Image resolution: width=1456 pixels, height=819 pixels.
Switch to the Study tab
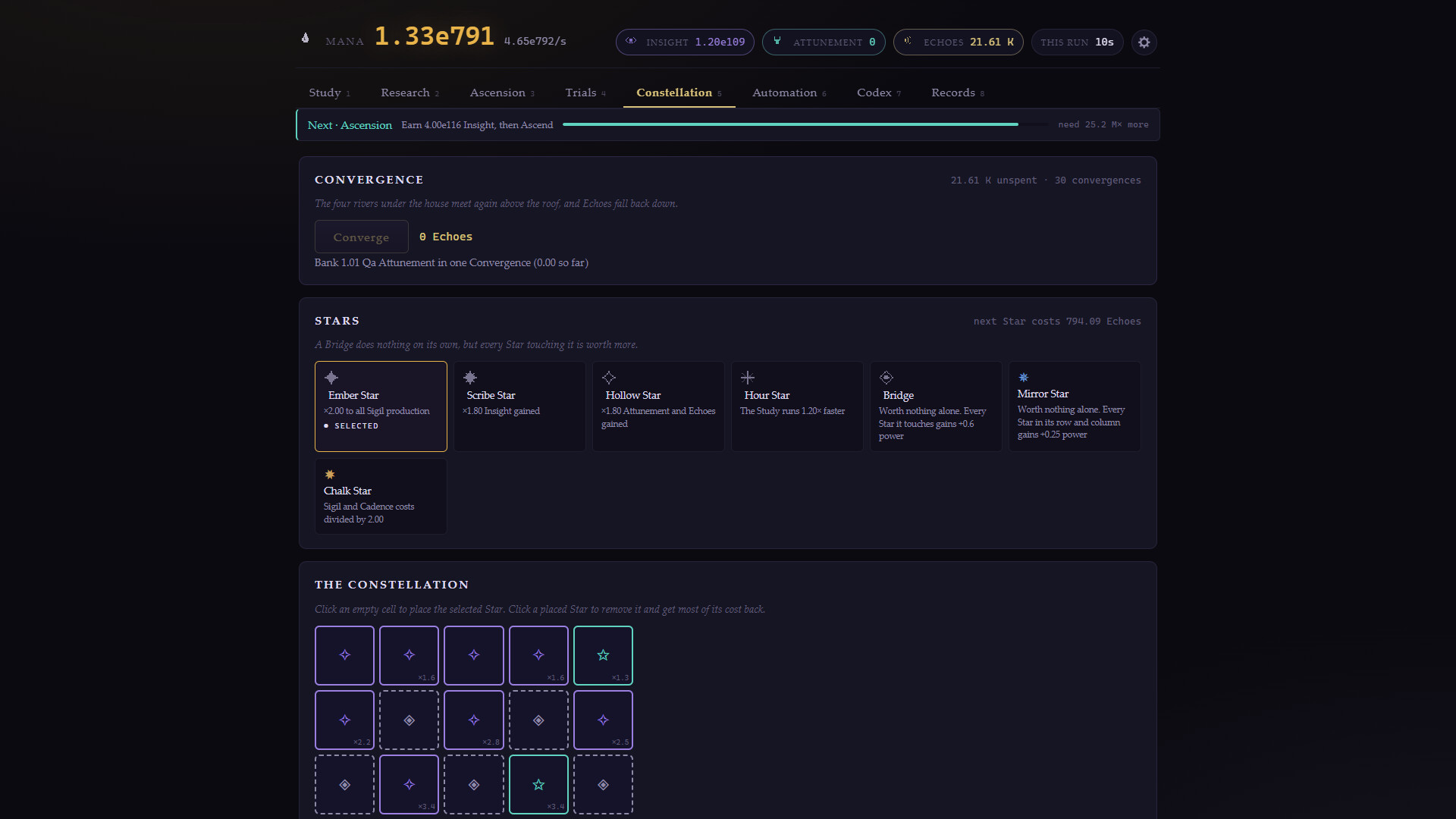pos(329,93)
